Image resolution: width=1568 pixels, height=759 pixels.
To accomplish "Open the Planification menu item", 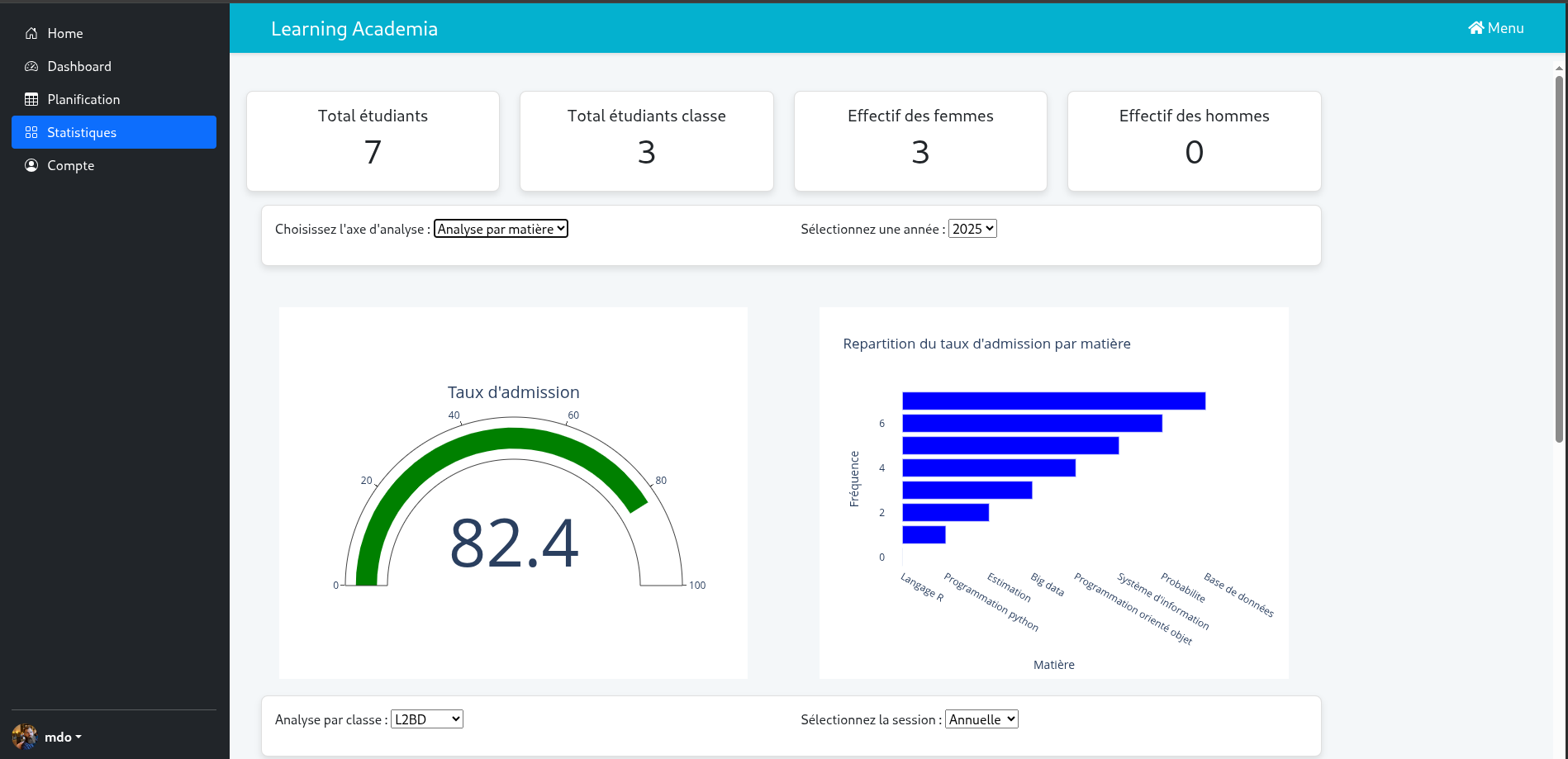I will (x=83, y=99).
